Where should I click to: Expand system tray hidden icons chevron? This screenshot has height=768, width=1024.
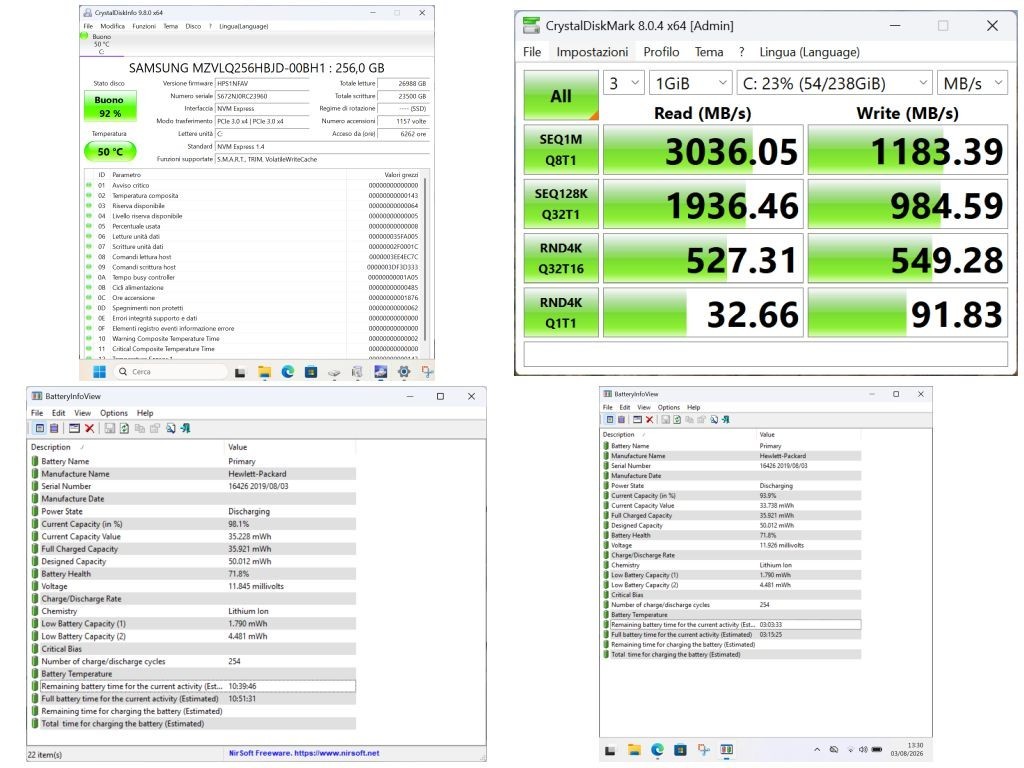tap(817, 749)
